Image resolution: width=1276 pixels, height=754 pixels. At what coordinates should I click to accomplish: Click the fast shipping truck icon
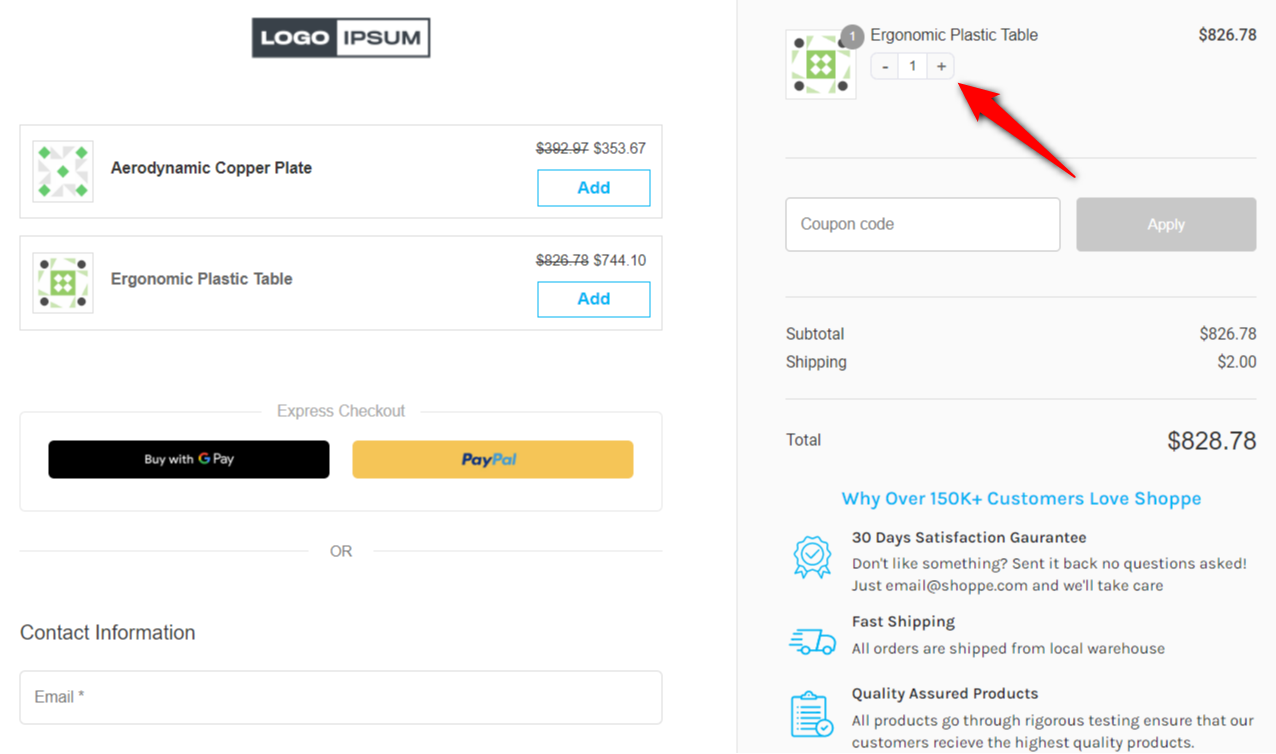coord(812,641)
